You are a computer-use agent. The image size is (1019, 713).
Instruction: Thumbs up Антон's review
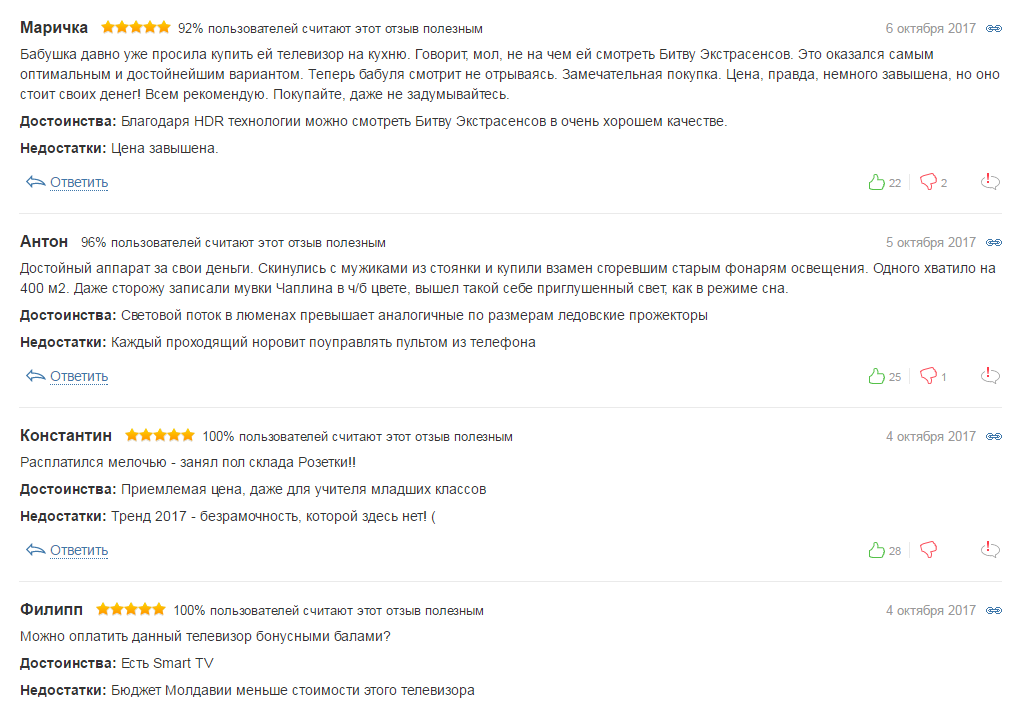[x=877, y=376]
